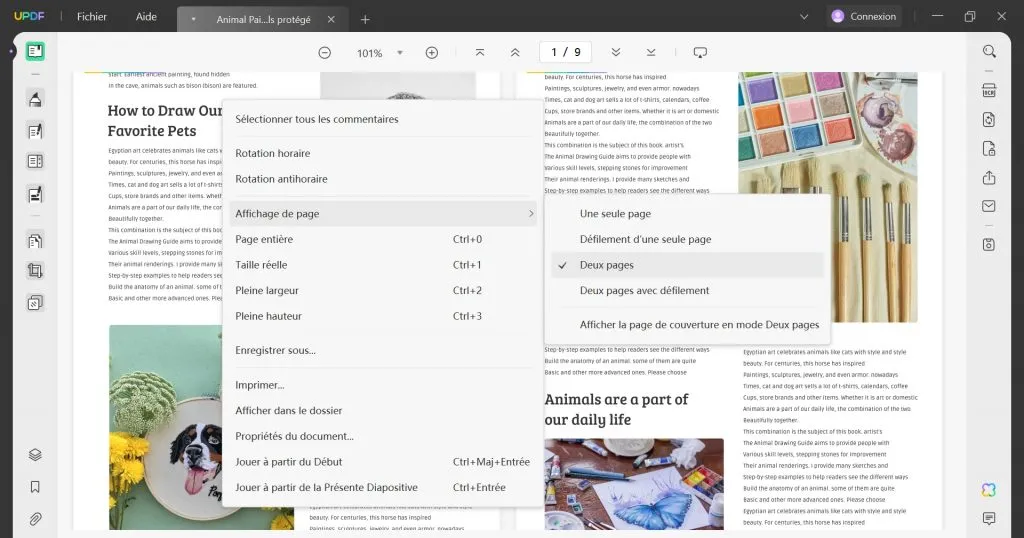1024x538 pixels.
Task: Click Save as other icon
Action: coord(989,245)
